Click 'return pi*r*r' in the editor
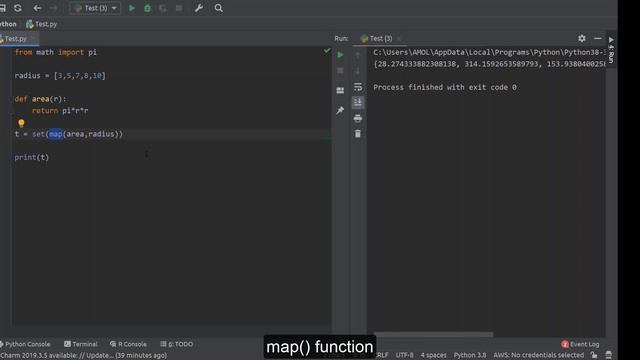Screen dimensions: 640x360 click(x=60, y=111)
